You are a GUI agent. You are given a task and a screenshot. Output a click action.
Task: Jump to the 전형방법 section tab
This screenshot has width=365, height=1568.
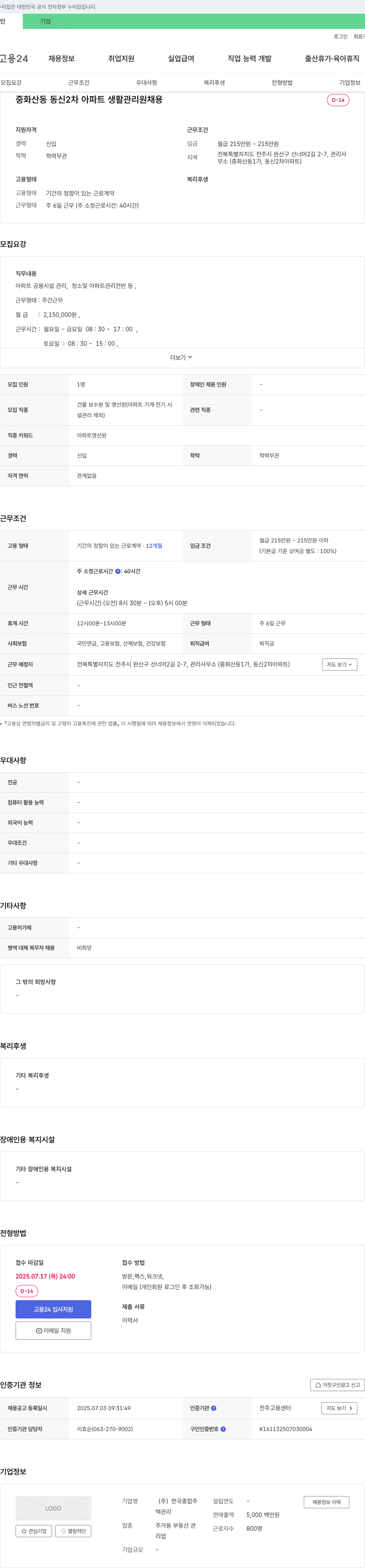coord(282,83)
